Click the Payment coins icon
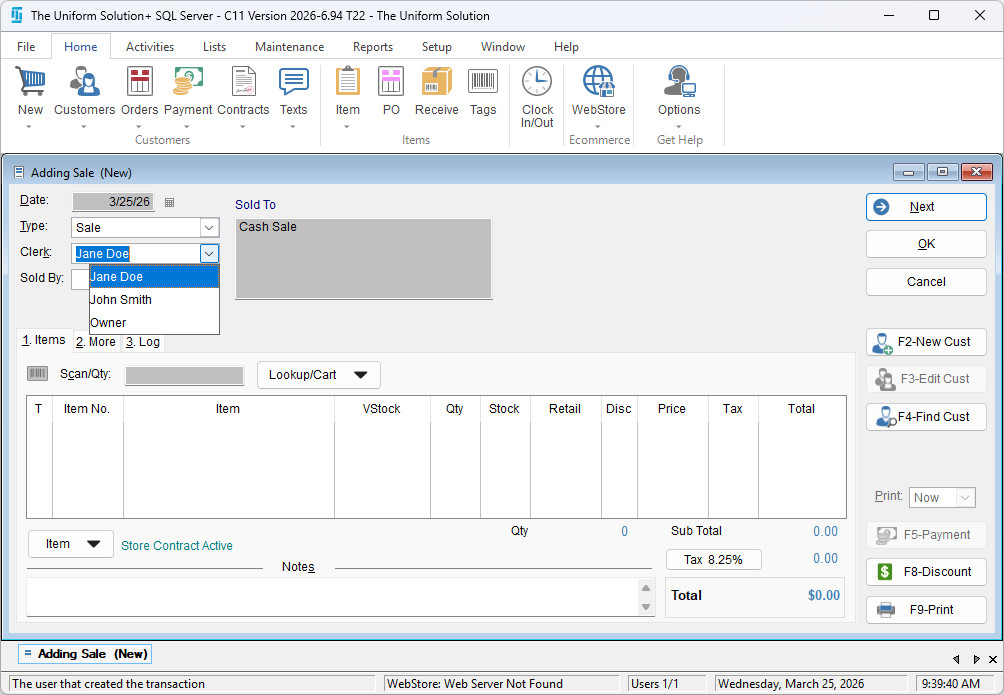 (188, 83)
